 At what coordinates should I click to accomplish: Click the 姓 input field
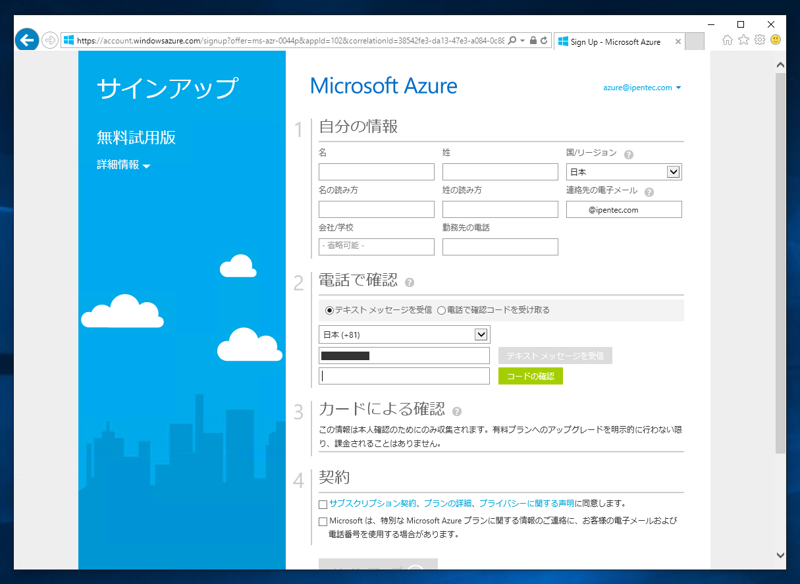500,172
